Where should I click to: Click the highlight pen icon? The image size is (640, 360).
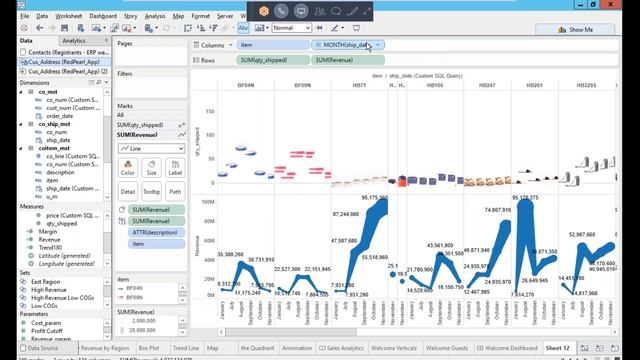[x=335, y=28]
